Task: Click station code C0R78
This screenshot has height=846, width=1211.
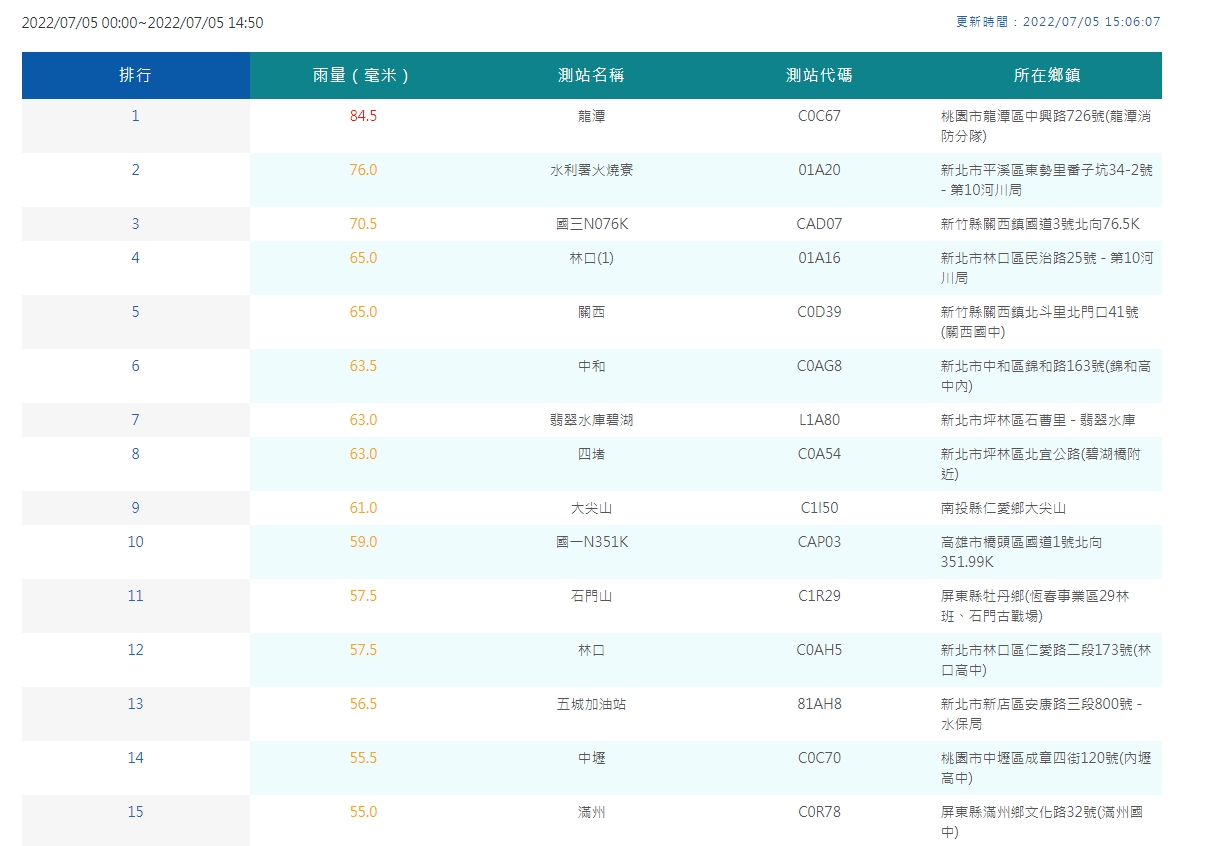Action: [x=819, y=812]
